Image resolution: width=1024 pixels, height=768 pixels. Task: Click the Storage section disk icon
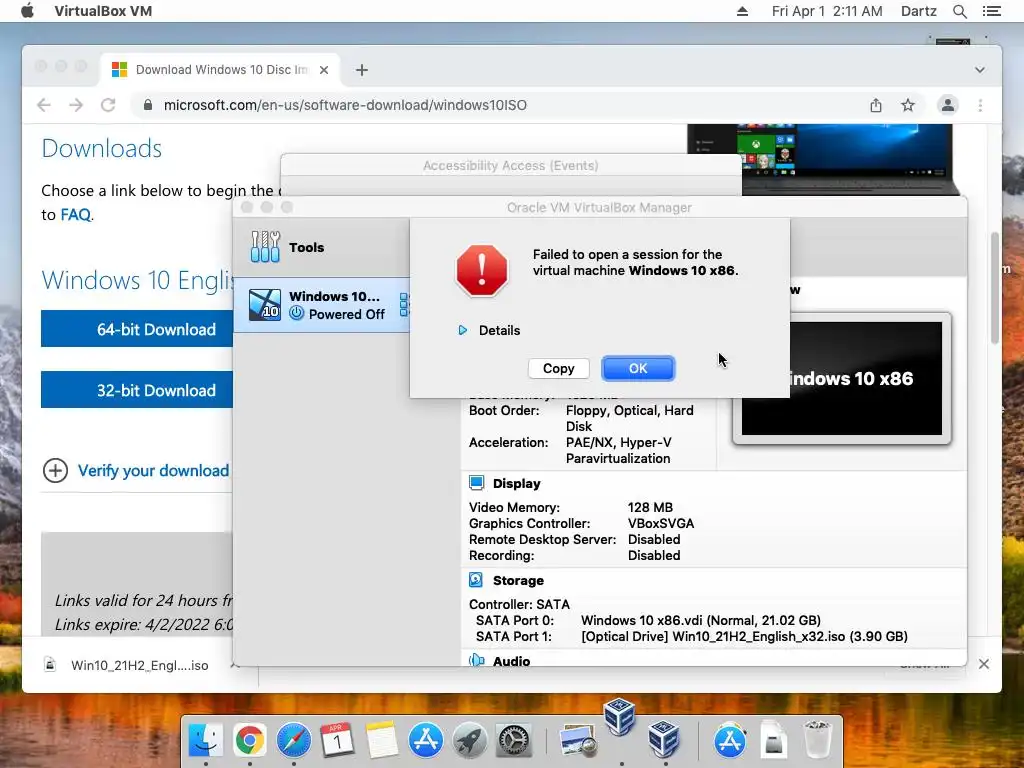[476, 580]
